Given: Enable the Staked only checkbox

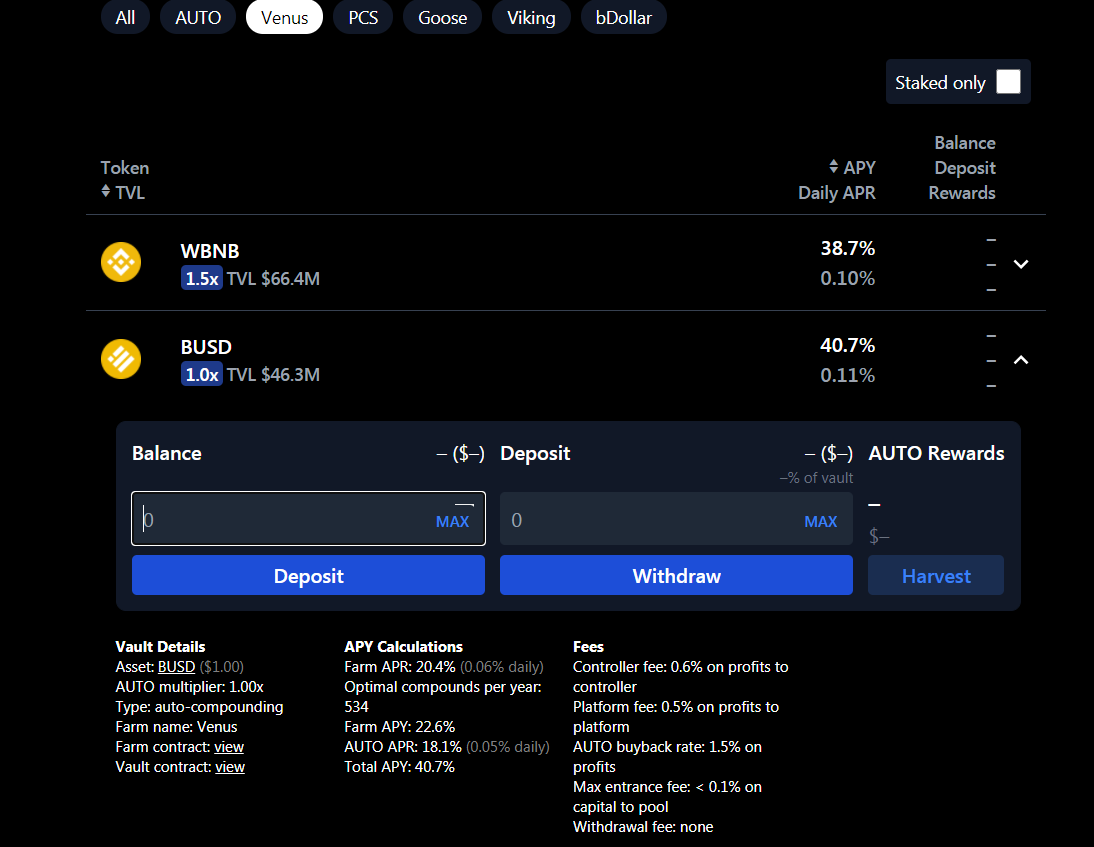Looking at the screenshot, I should 1008,82.
